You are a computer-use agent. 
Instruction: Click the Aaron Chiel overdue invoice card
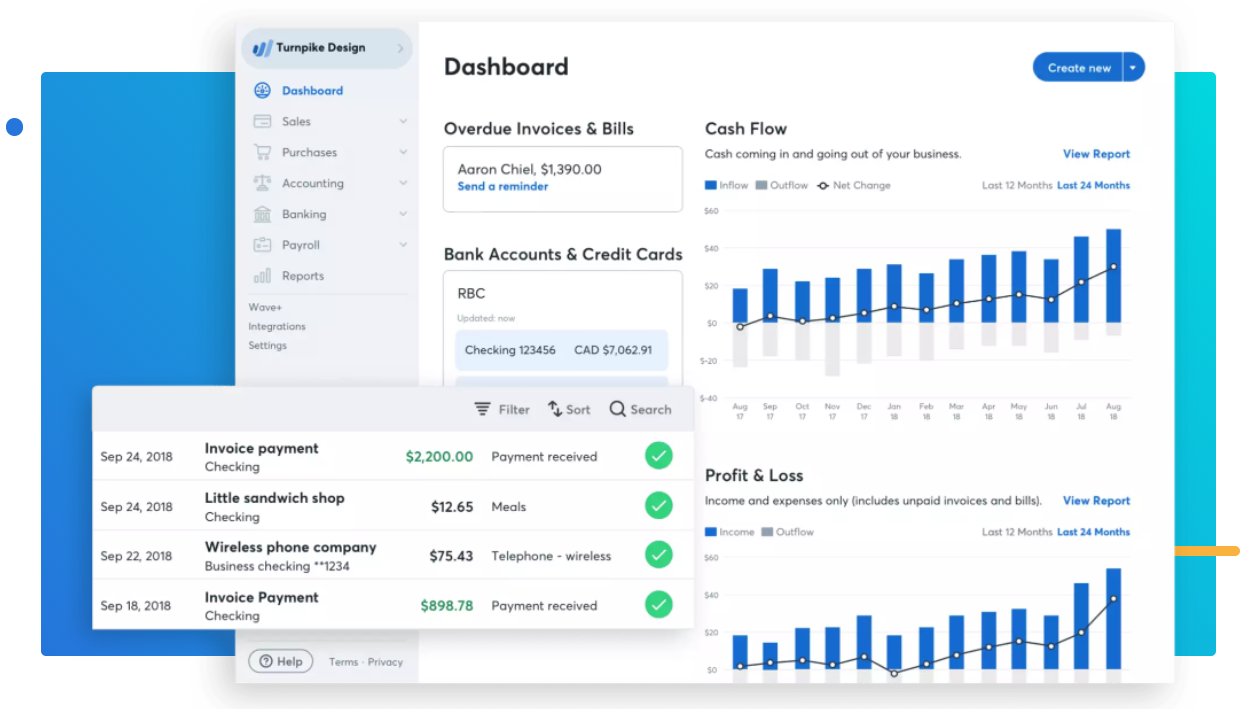click(x=563, y=179)
